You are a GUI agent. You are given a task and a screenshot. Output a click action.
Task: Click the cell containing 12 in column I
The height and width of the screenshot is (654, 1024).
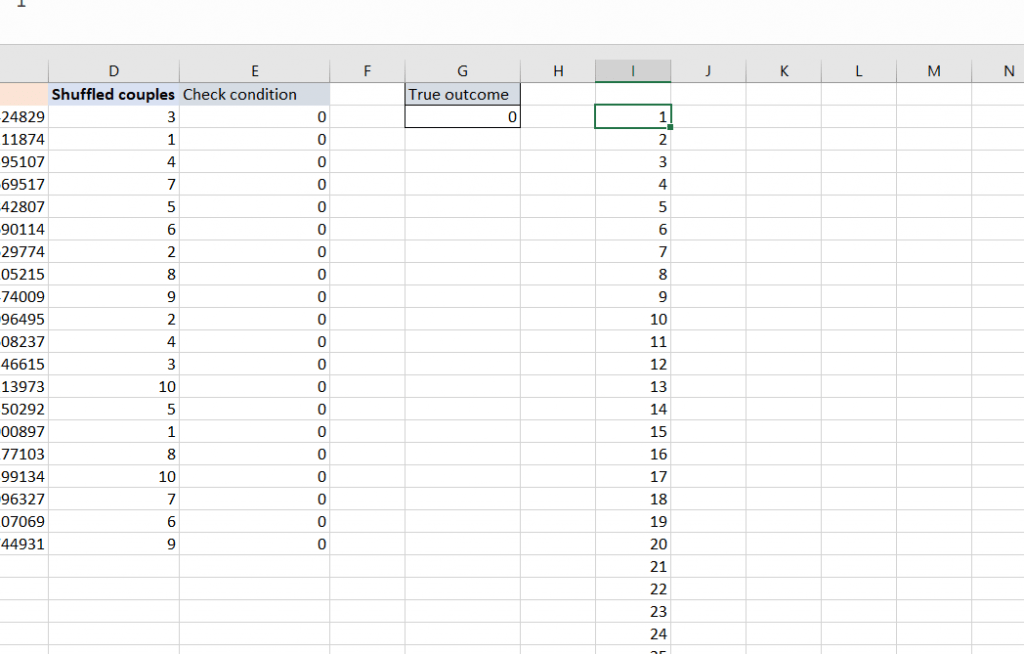(632, 364)
